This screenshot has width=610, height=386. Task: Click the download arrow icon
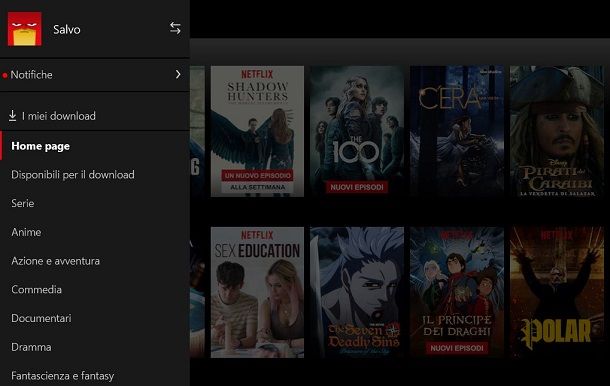pos(12,116)
